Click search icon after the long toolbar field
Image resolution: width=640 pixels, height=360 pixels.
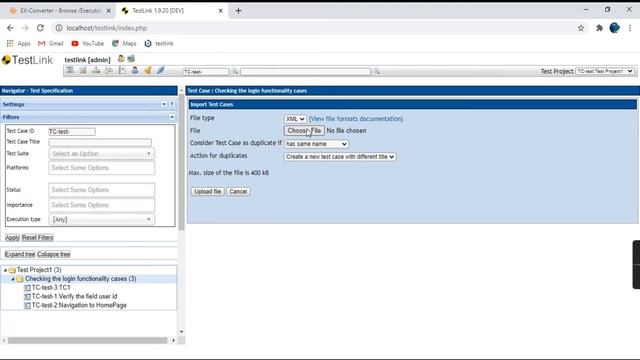pyautogui.click(x=377, y=71)
